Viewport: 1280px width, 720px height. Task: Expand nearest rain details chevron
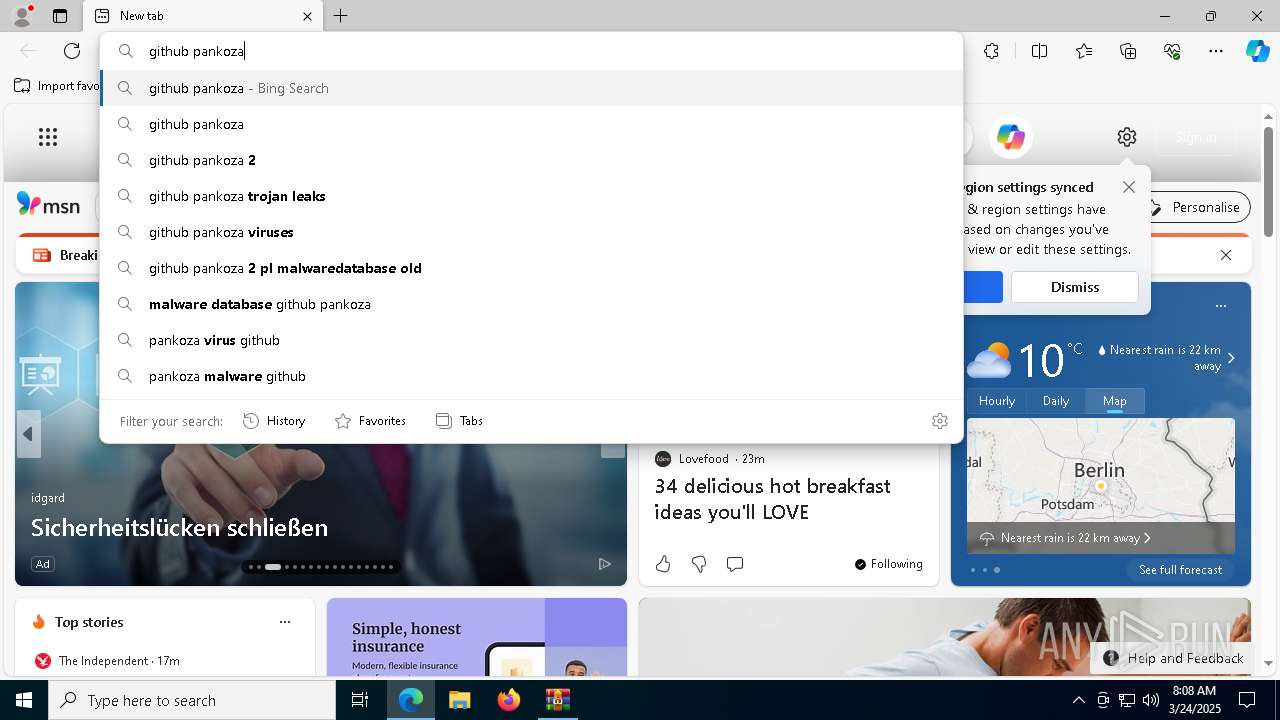click(1231, 358)
